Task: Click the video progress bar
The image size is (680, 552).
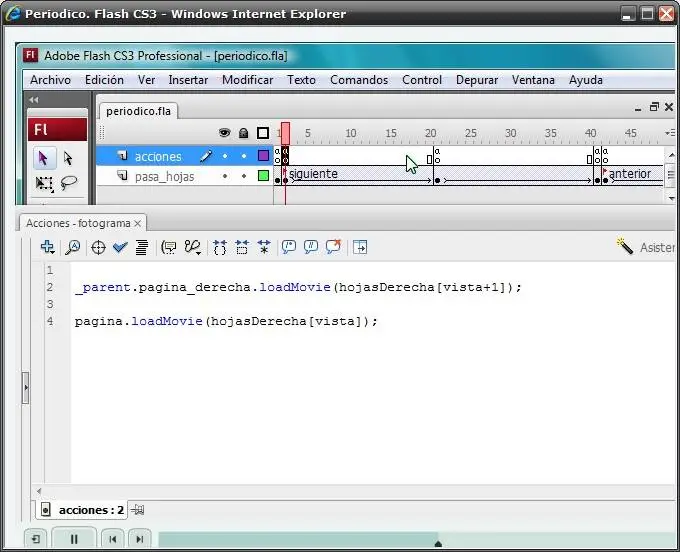Action: coord(416,540)
